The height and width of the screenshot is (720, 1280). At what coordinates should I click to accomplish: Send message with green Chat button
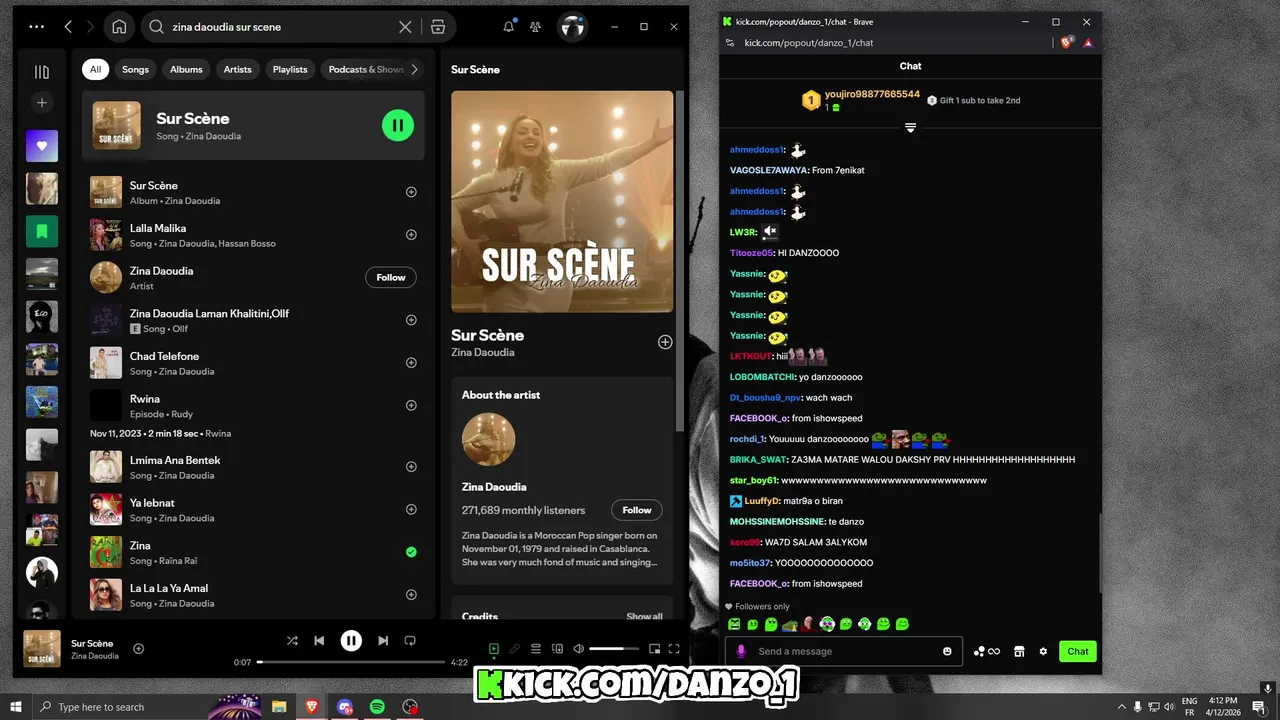point(1078,651)
